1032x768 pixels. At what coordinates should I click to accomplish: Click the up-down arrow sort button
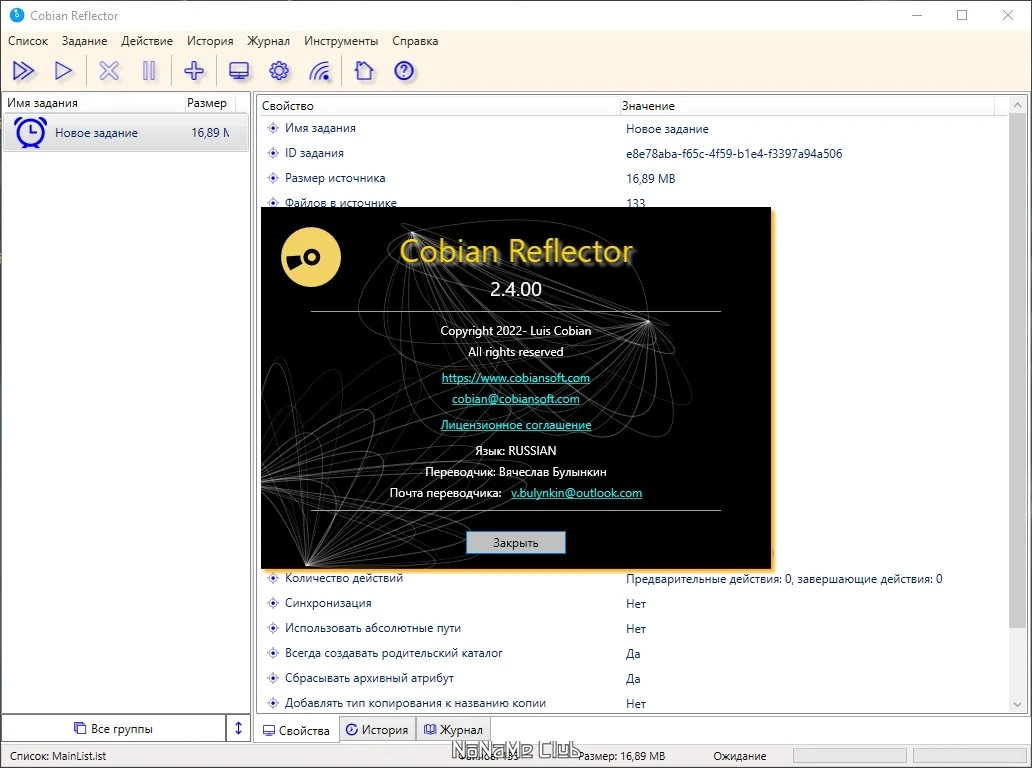(238, 729)
